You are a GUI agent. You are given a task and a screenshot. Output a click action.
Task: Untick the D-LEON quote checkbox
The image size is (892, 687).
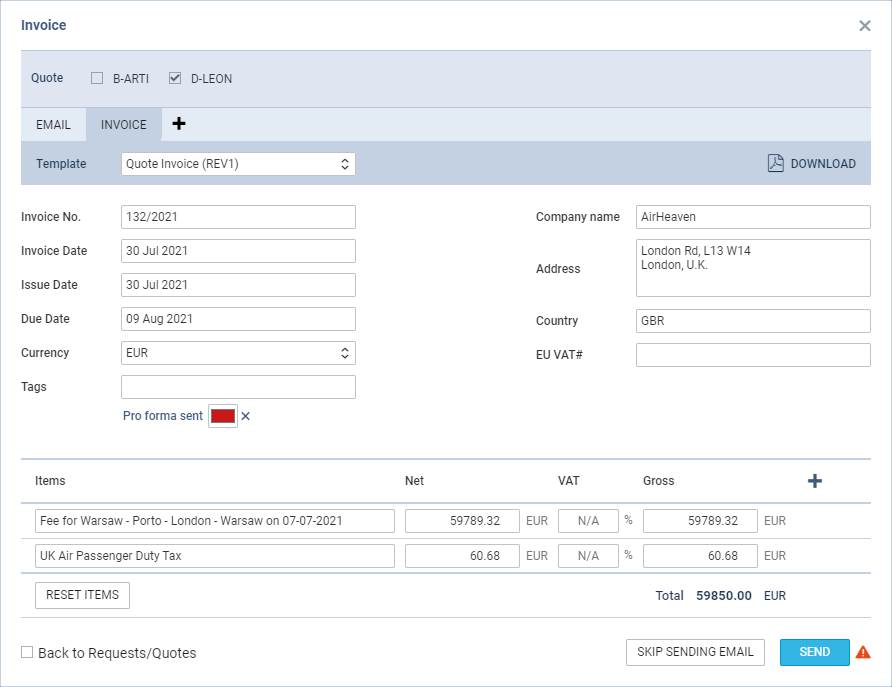tap(175, 78)
